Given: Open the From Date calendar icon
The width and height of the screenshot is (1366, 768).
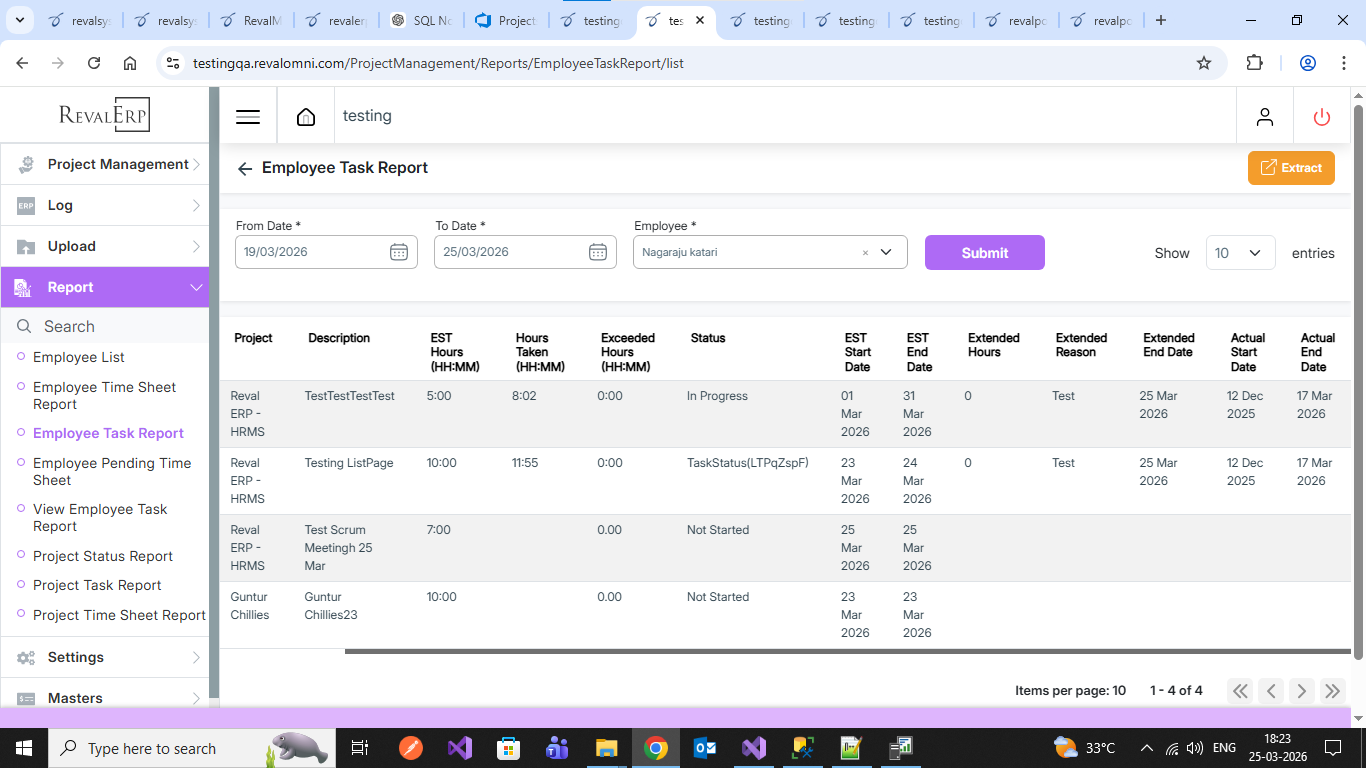Looking at the screenshot, I should coord(398,252).
